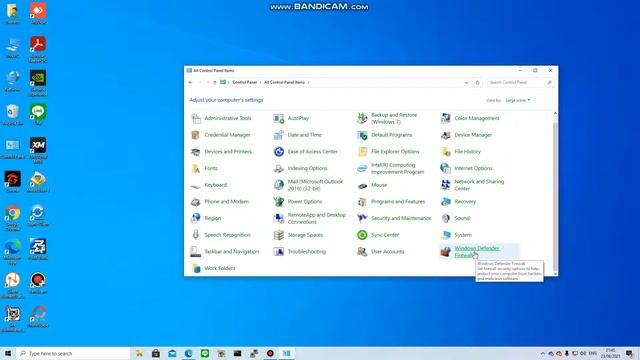The image size is (640, 360).
Task: Select the Bandicam desktop shortcut
Action: point(38,283)
